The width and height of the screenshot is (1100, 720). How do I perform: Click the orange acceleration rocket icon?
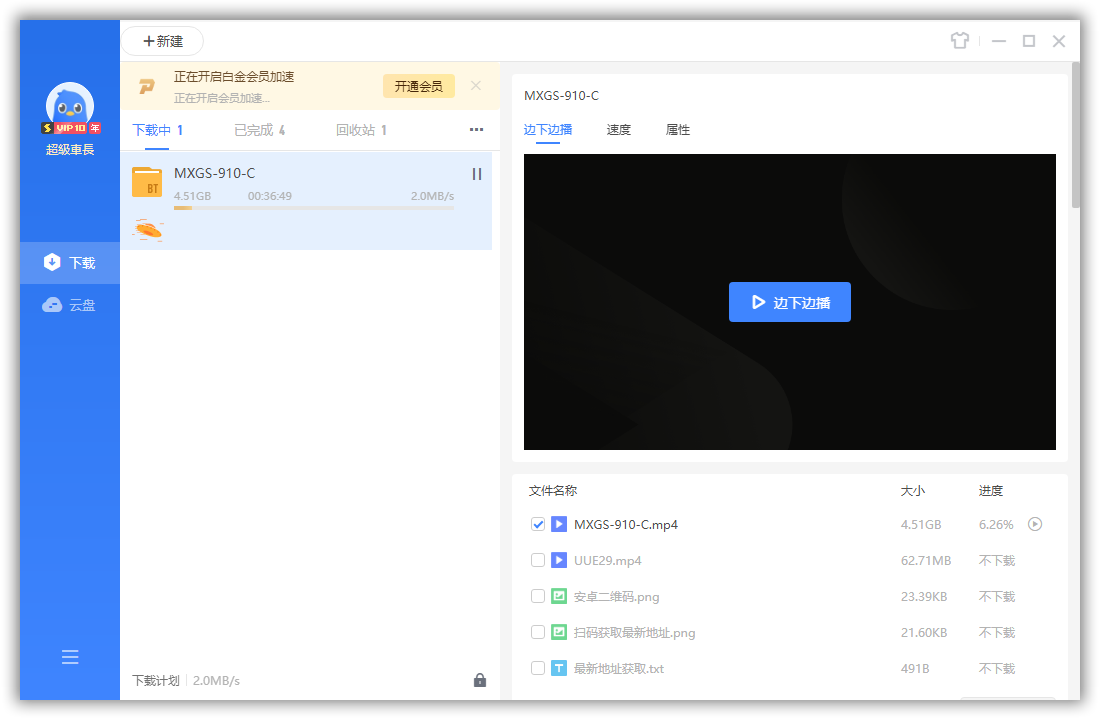click(148, 229)
